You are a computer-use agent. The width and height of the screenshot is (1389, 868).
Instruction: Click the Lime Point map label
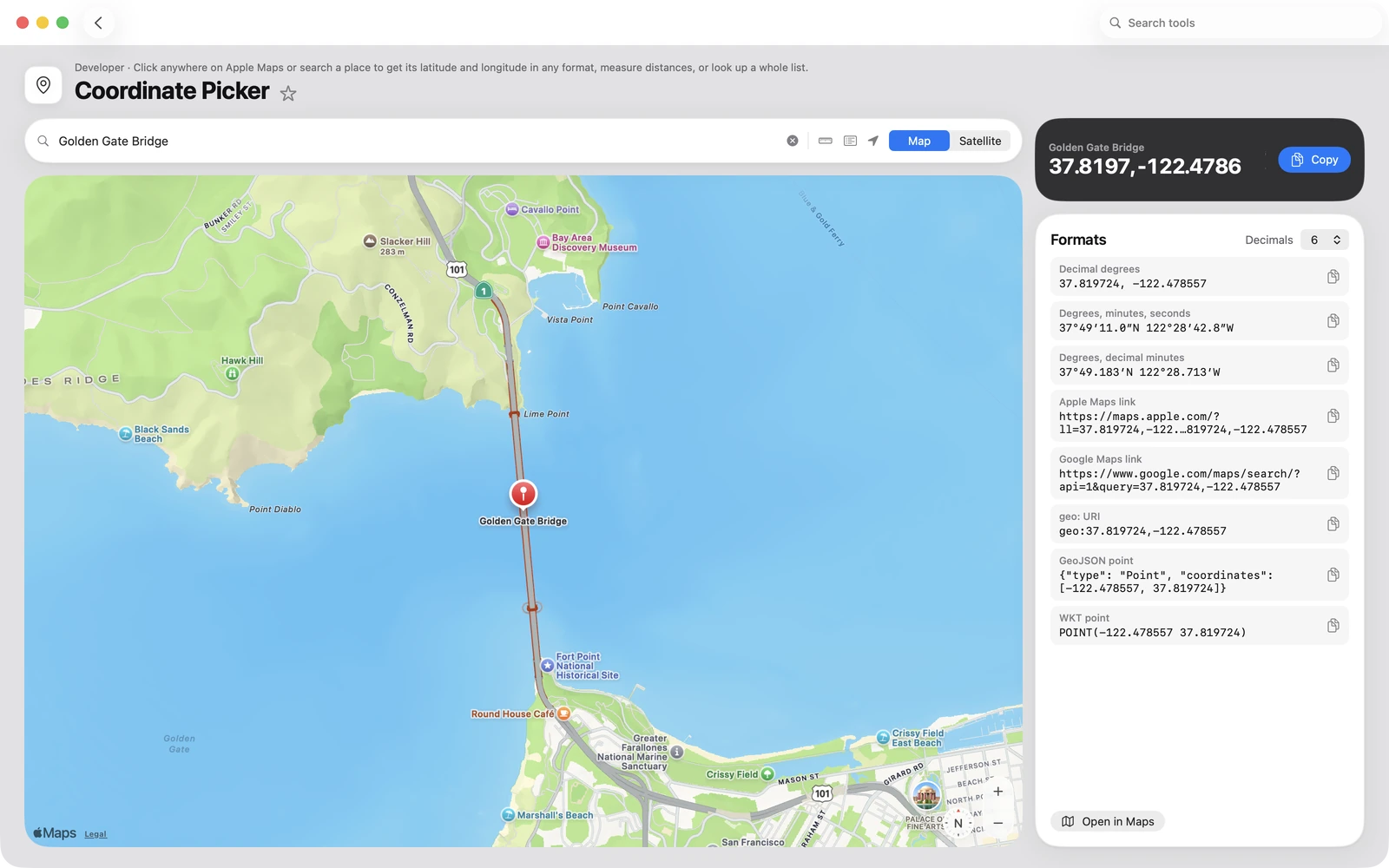point(546,414)
